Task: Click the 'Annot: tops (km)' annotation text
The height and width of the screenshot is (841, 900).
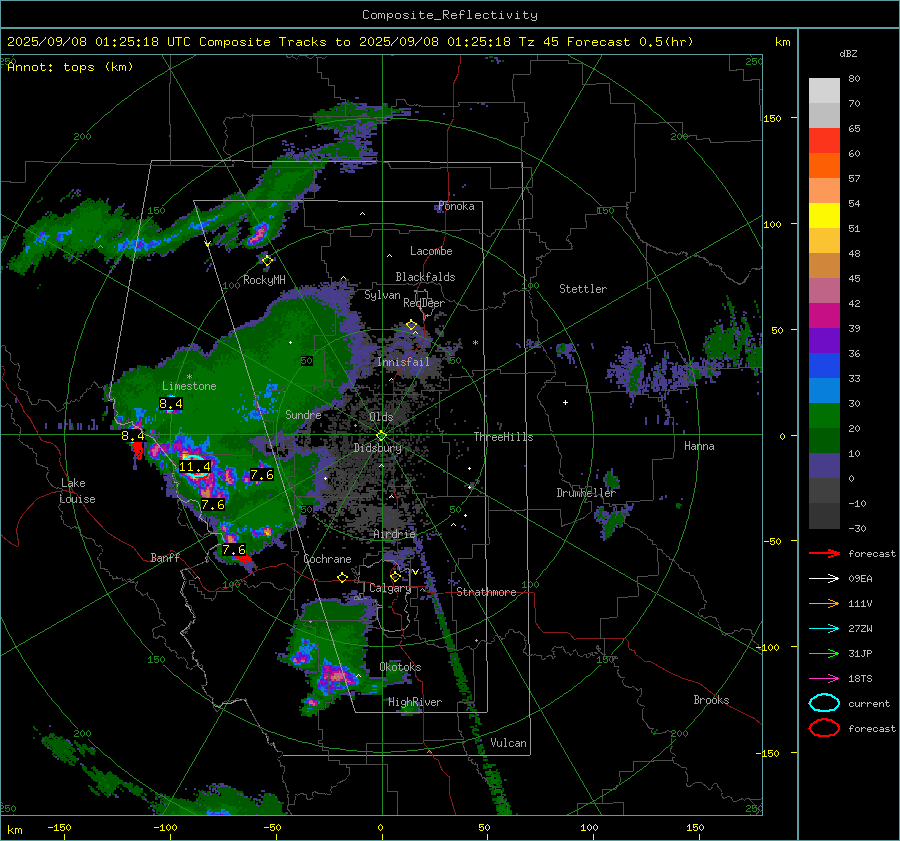Action: click(x=70, y=67)
